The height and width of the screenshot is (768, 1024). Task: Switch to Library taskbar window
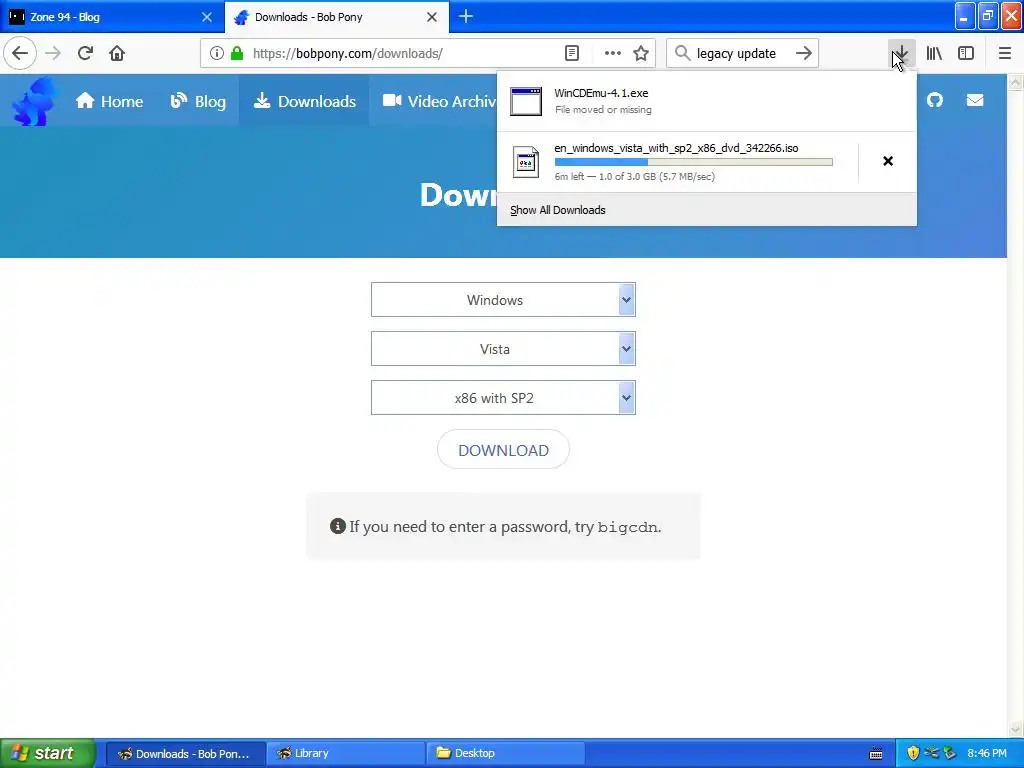345,753
